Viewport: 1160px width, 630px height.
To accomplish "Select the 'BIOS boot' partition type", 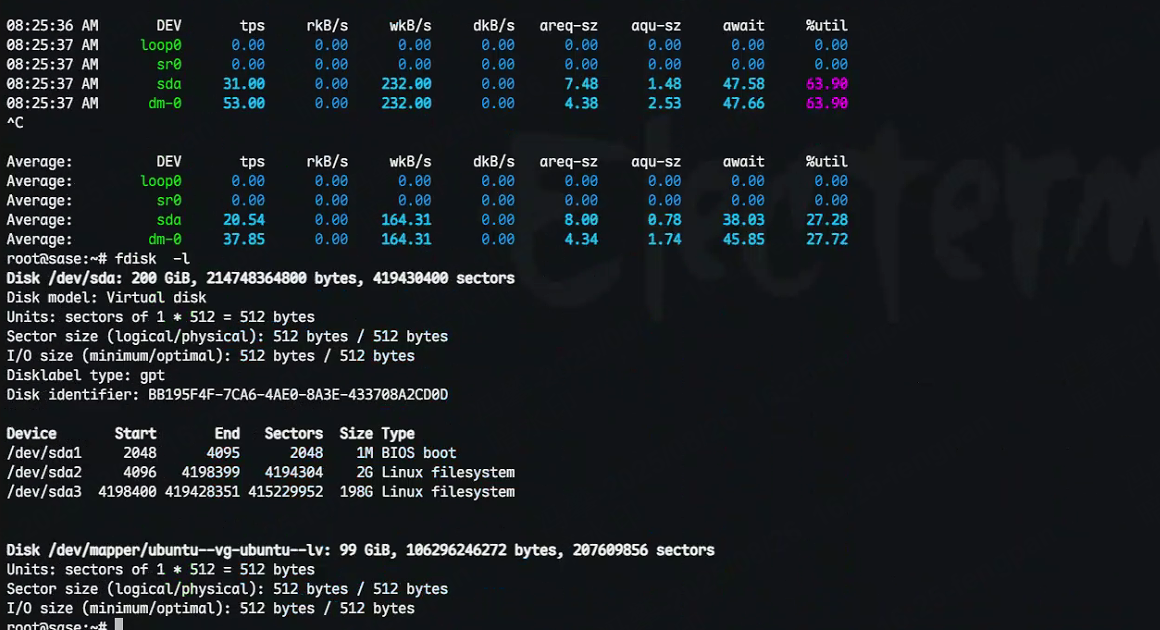I will (419, 453).
